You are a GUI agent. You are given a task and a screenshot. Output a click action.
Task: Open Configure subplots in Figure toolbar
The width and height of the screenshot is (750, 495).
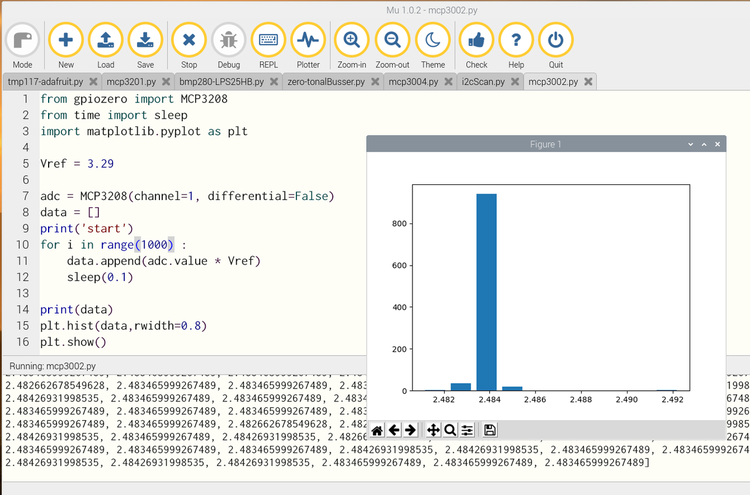point(467,430)
